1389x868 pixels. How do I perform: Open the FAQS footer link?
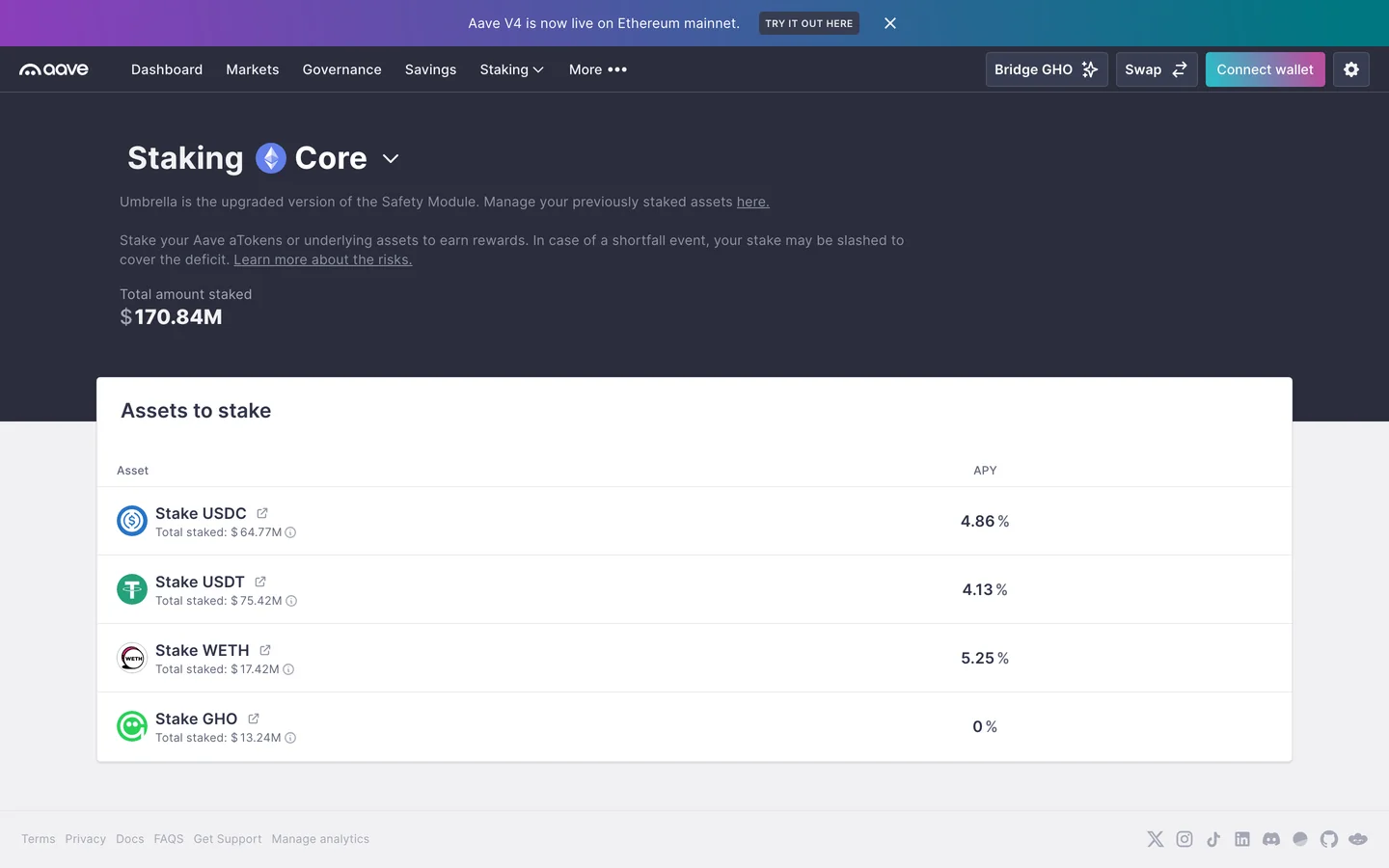point(169,839)
